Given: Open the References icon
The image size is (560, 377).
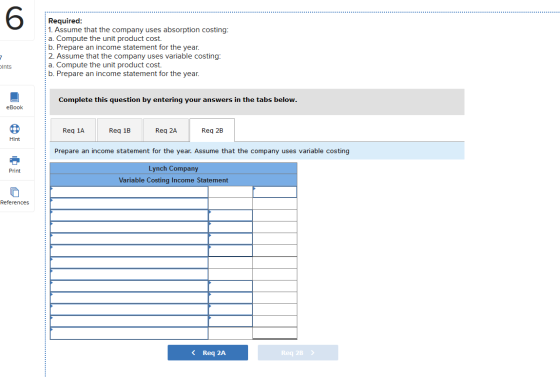Looking at the screenshot, I should pyautogui.click(x=14, y=192).
